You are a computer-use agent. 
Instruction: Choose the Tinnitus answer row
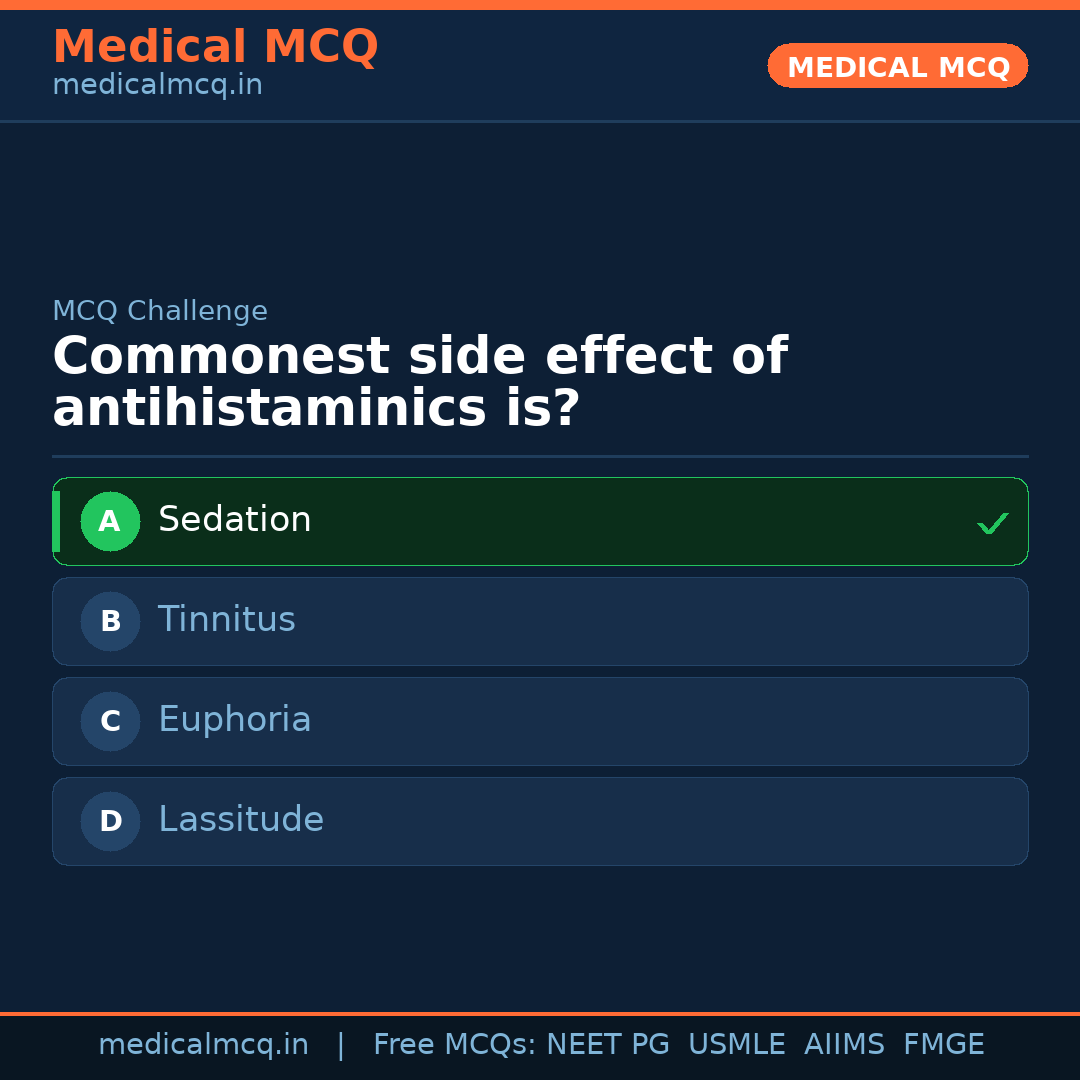540,621
